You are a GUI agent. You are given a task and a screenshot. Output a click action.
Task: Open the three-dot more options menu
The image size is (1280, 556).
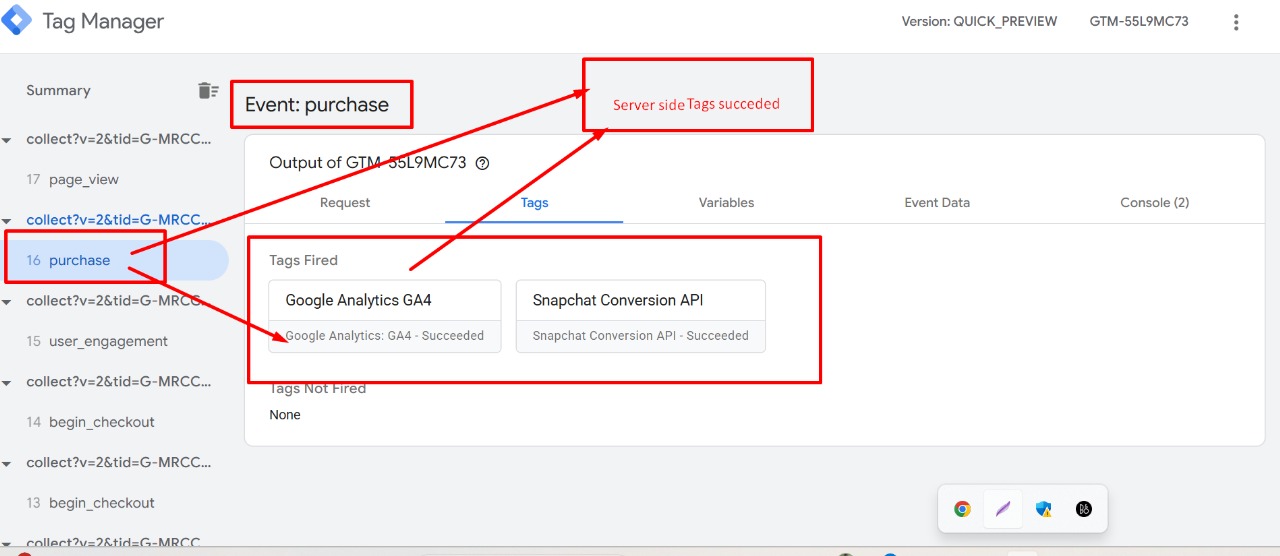1236,22
